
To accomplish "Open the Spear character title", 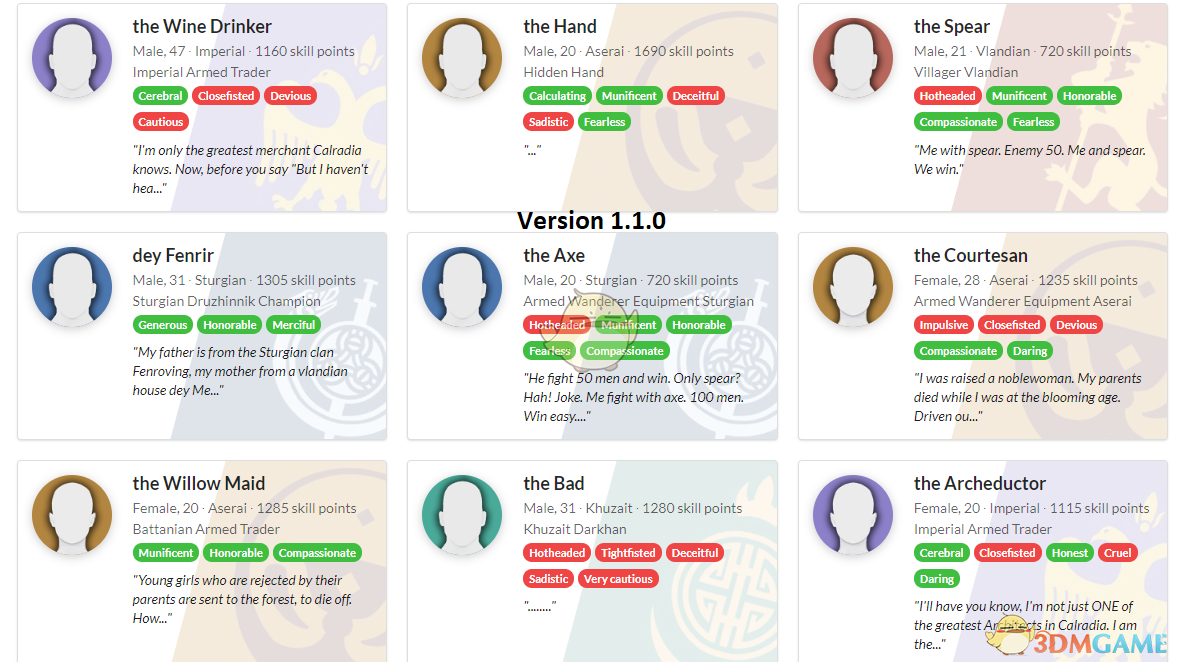I will (952, 26).
